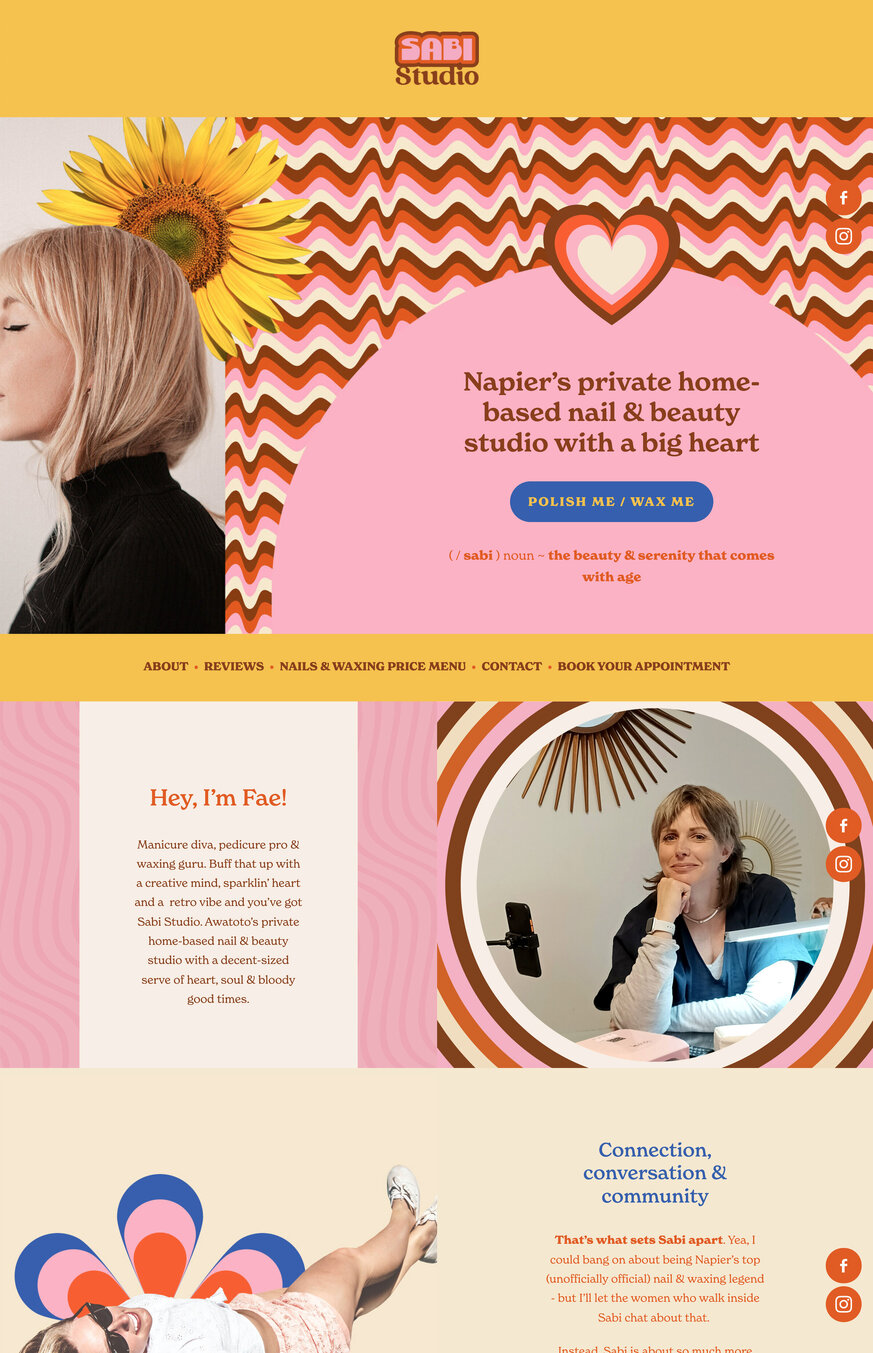Open Instagram icon beside the hero heart

[x=843, y=236]
